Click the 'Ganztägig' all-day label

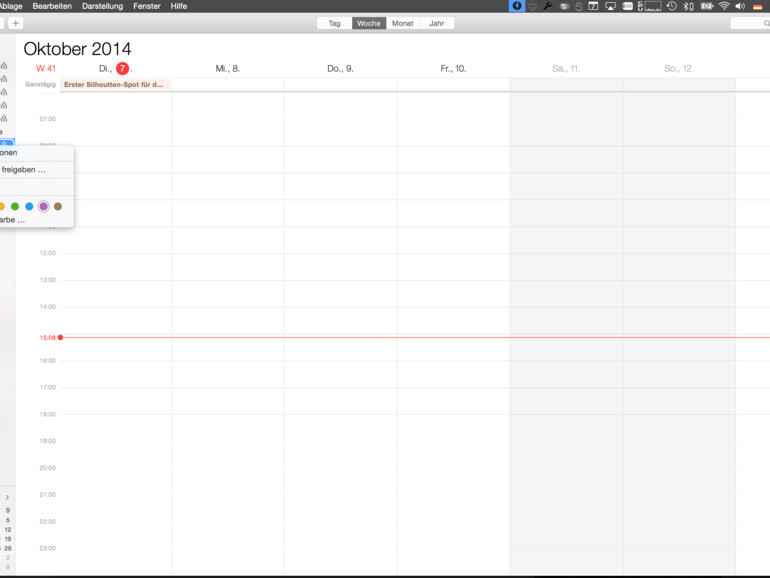coord(40,84)
